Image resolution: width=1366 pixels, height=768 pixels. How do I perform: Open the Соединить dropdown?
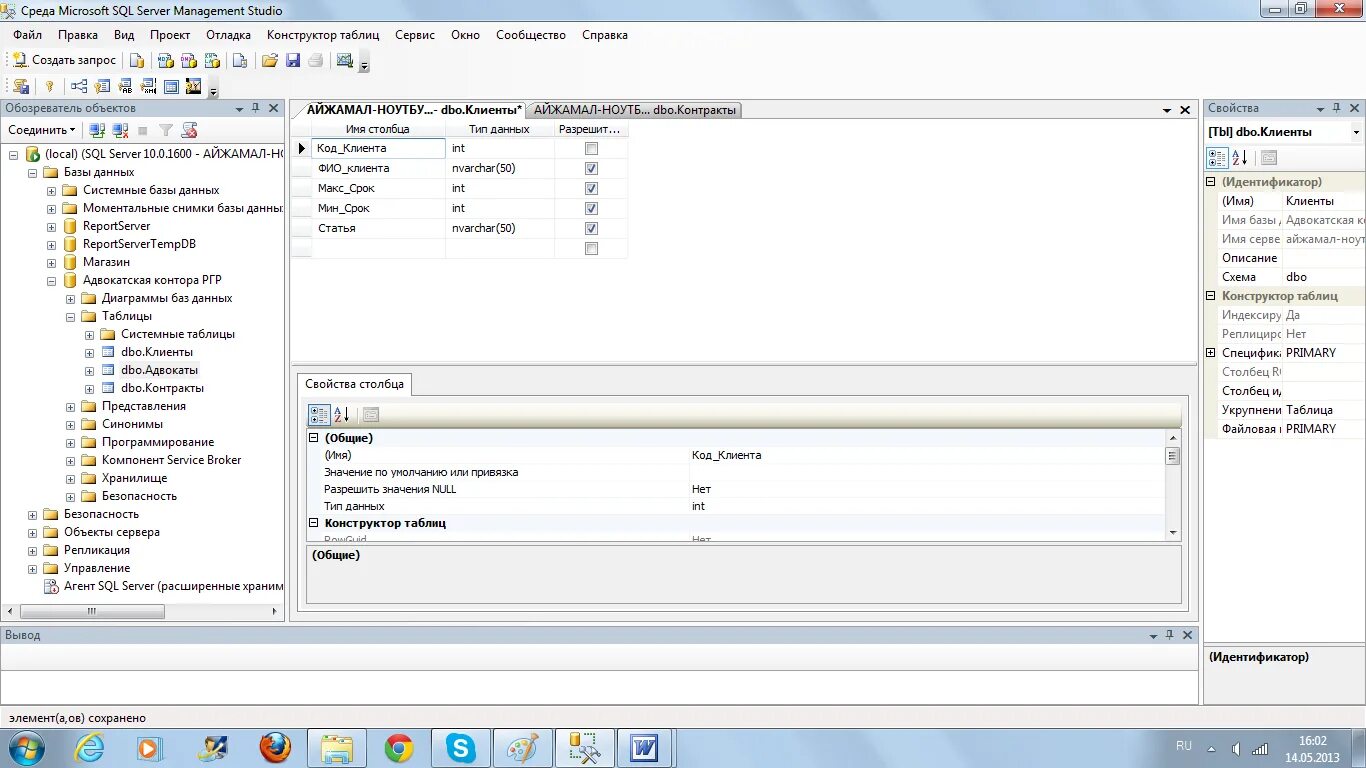[41, 130]
